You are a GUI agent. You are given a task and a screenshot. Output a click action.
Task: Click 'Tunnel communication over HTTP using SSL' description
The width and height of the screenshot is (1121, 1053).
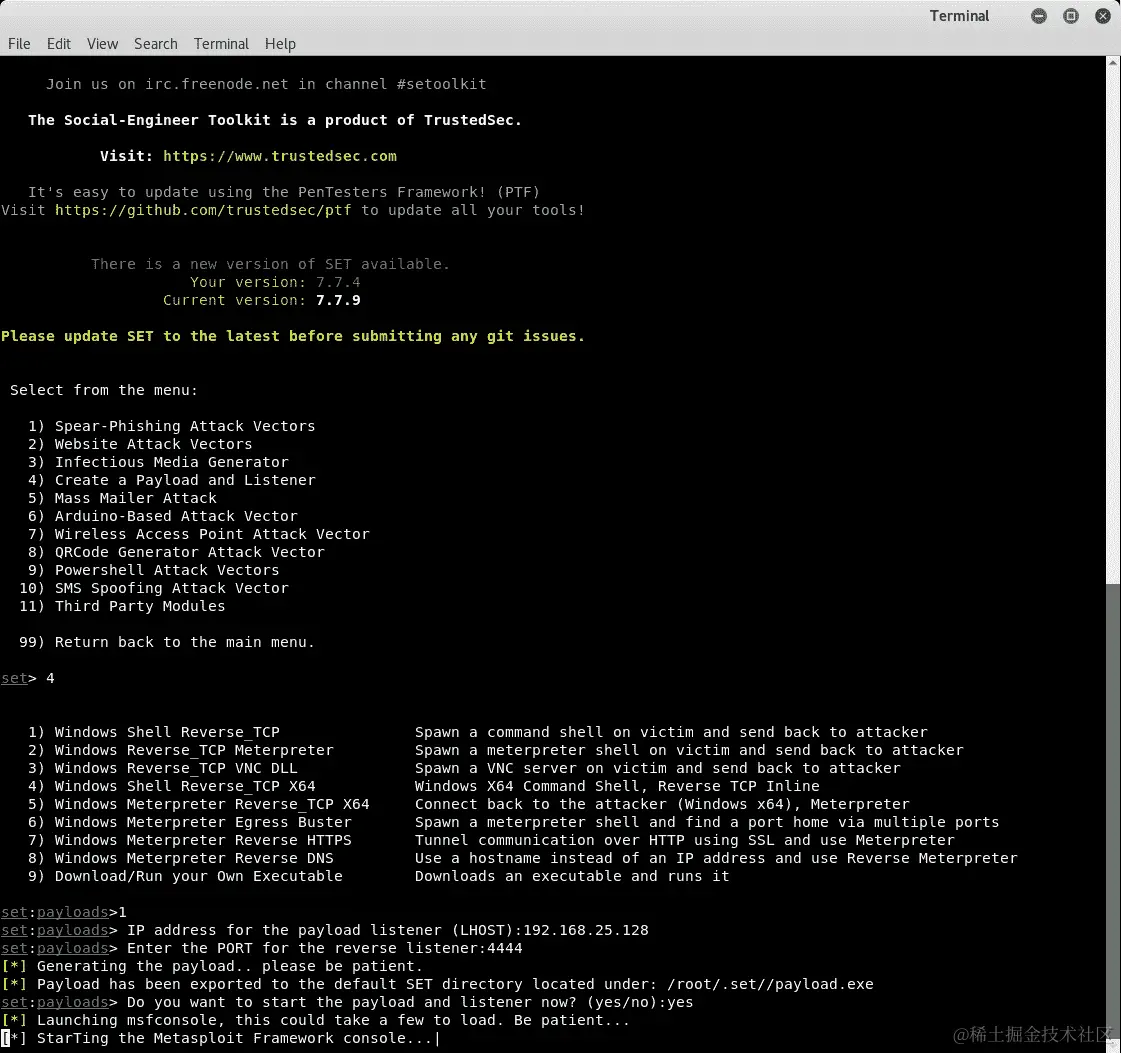click(684, 840)
